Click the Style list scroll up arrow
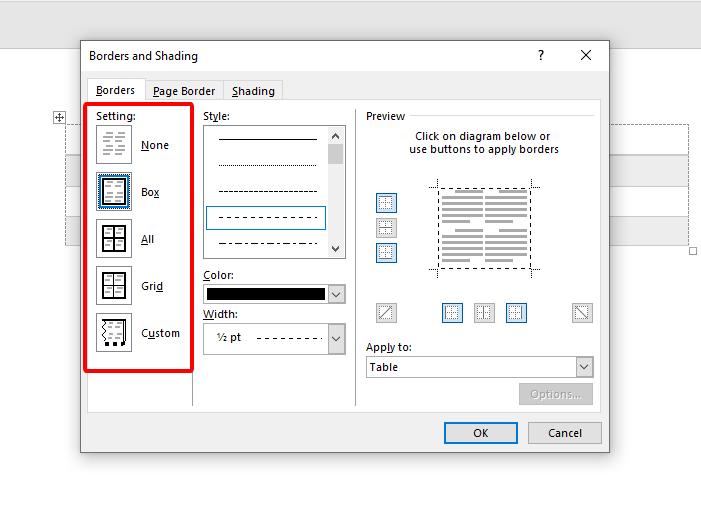Screen dimensions: 701x513 point(336,136)
